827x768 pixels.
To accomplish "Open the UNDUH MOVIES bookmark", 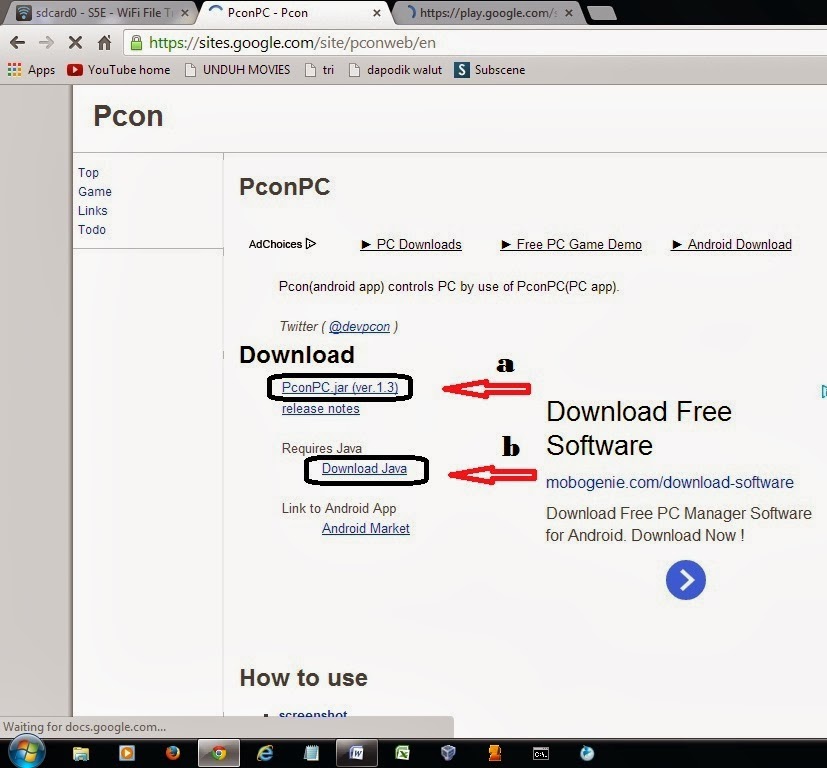I will 237,70.
